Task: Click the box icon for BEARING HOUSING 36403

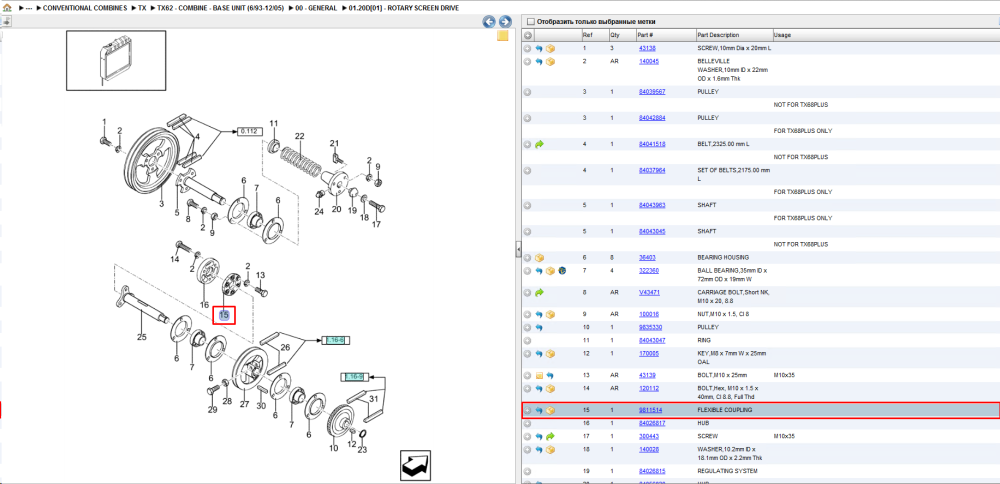Action: (x=539, y=258)
